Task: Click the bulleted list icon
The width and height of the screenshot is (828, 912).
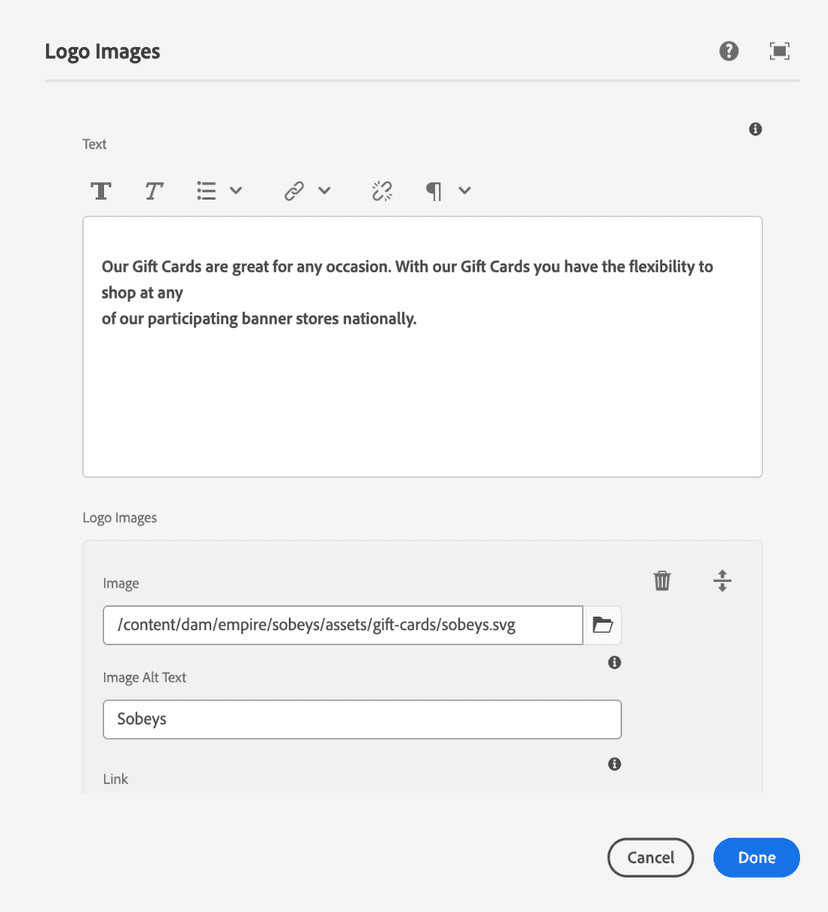Action: (207, 191)
